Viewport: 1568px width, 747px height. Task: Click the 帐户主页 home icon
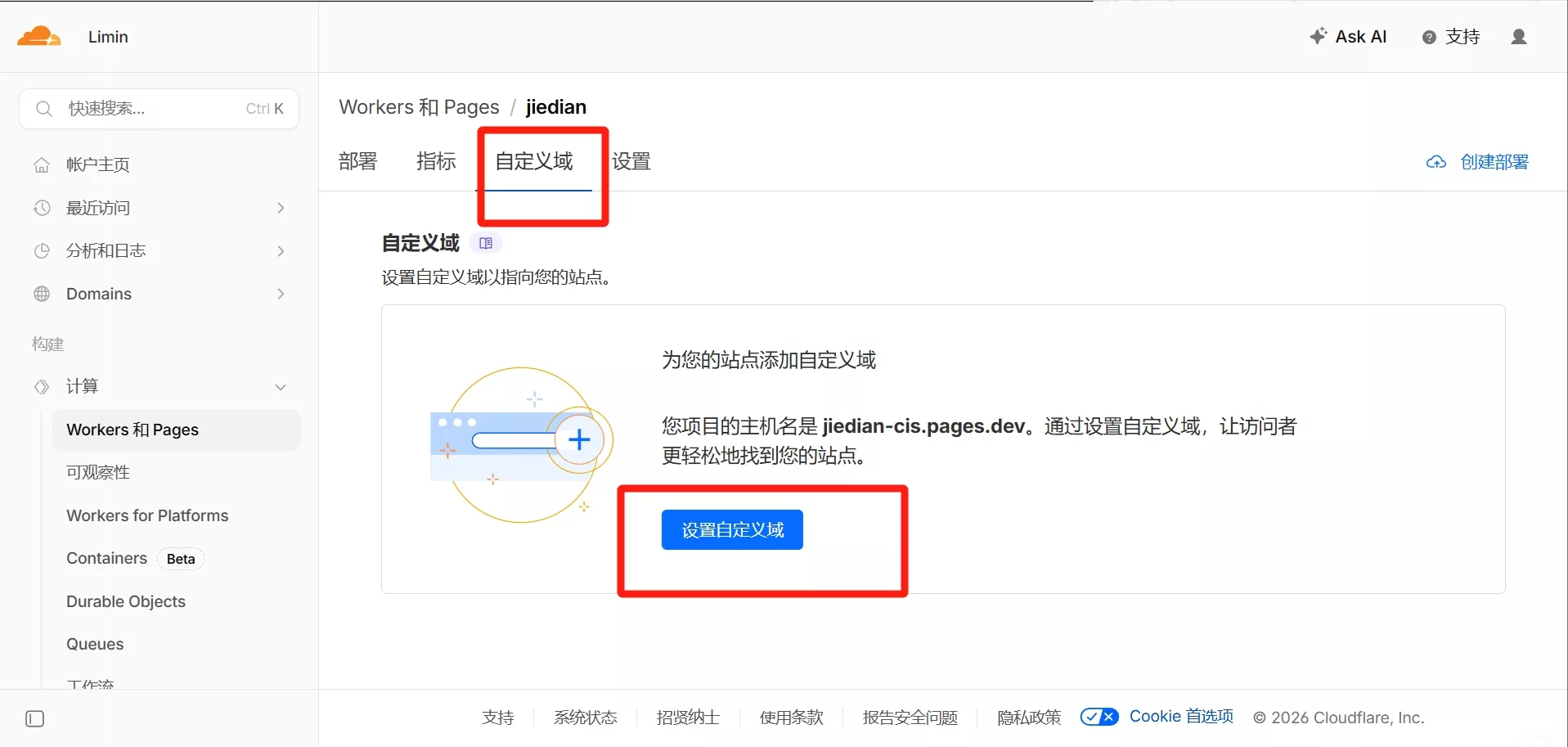(x=42, y=165)
